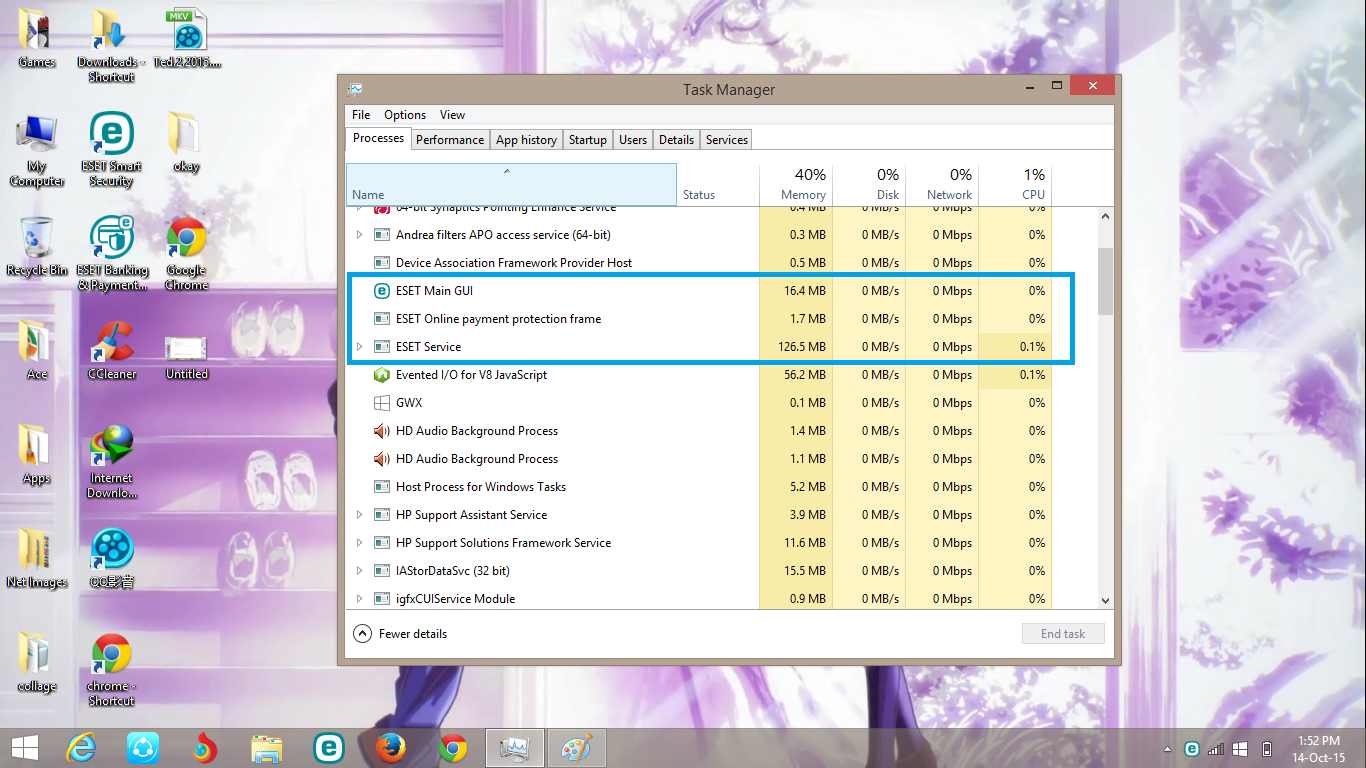Expand HP Support Solutions Framework Service row
Viewport: 1366px width, 768px height.
[x=360, y=543]
